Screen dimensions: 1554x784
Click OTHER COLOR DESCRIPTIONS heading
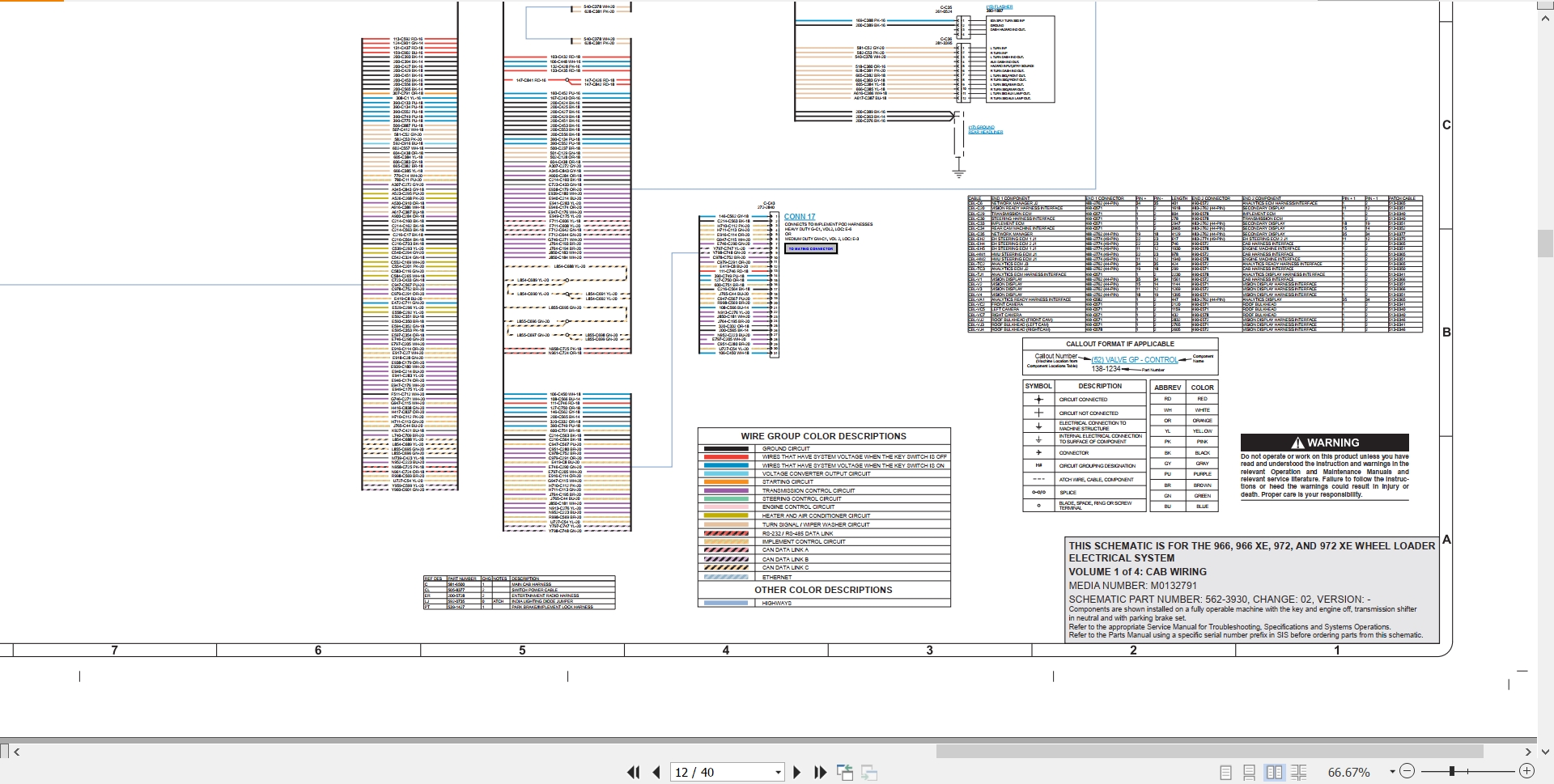pyautogui.click(x=823, y=590)
